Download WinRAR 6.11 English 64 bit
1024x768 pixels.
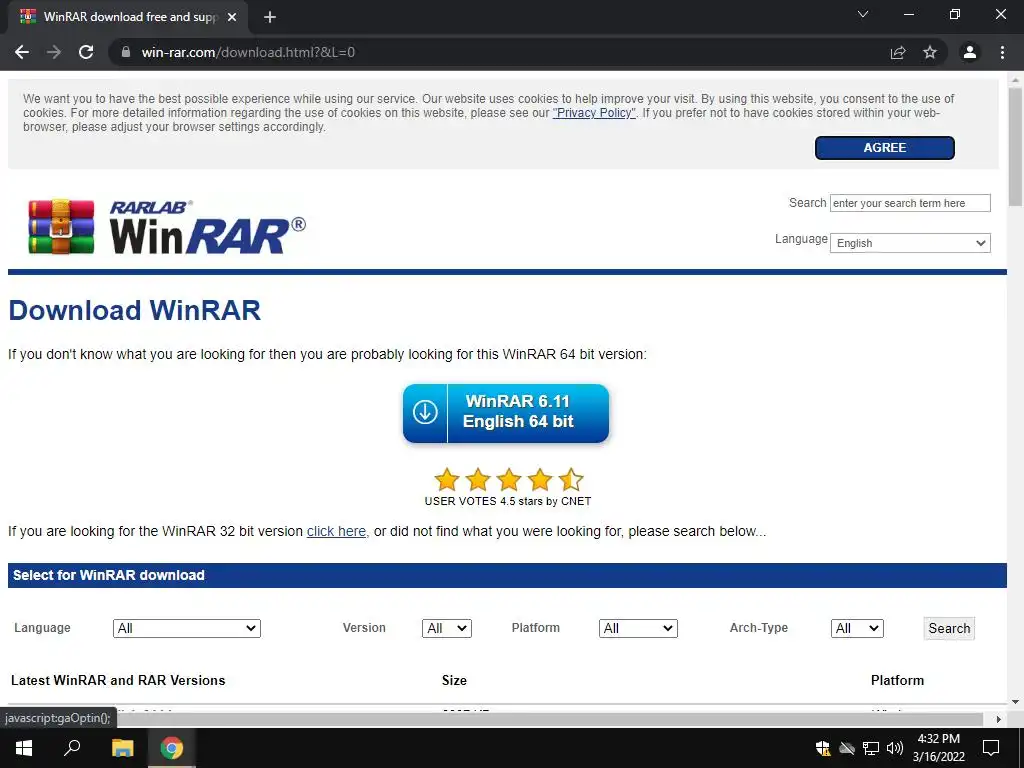(506, 413)
